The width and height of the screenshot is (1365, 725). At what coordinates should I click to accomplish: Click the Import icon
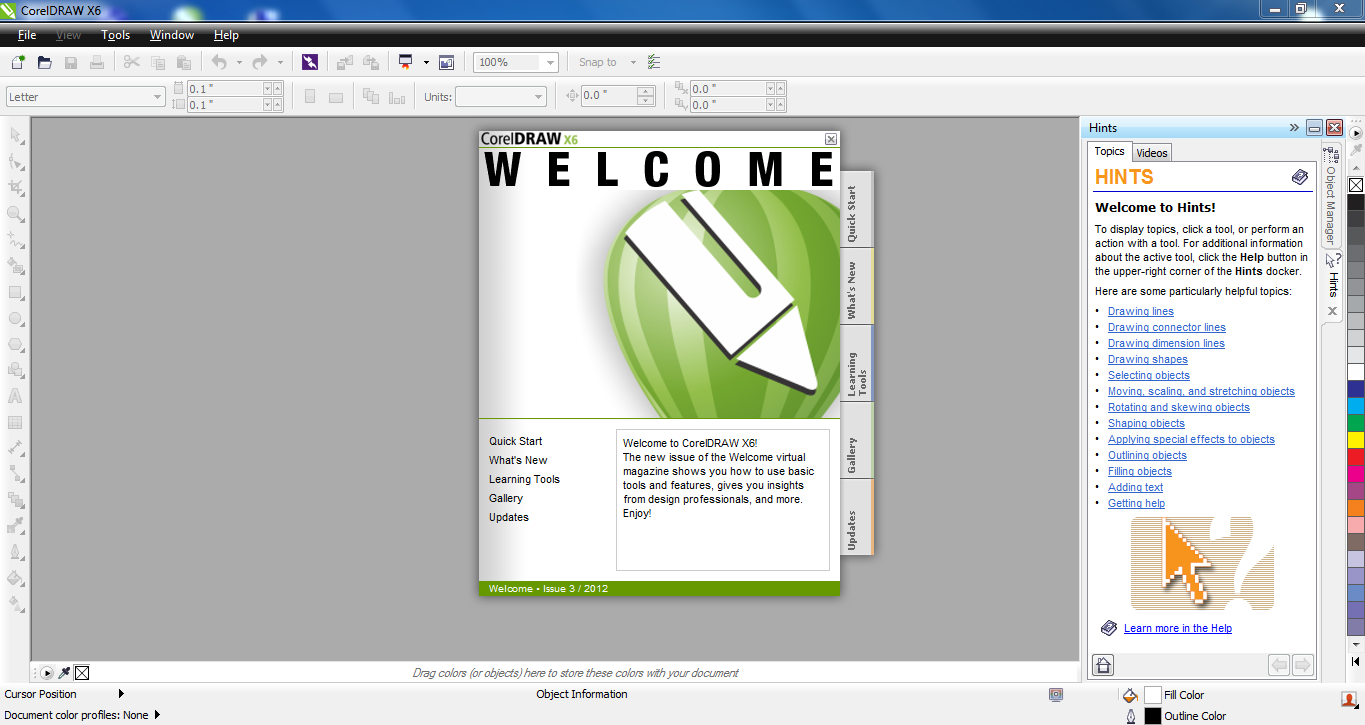pyautogui.click(x=344, y=62)
